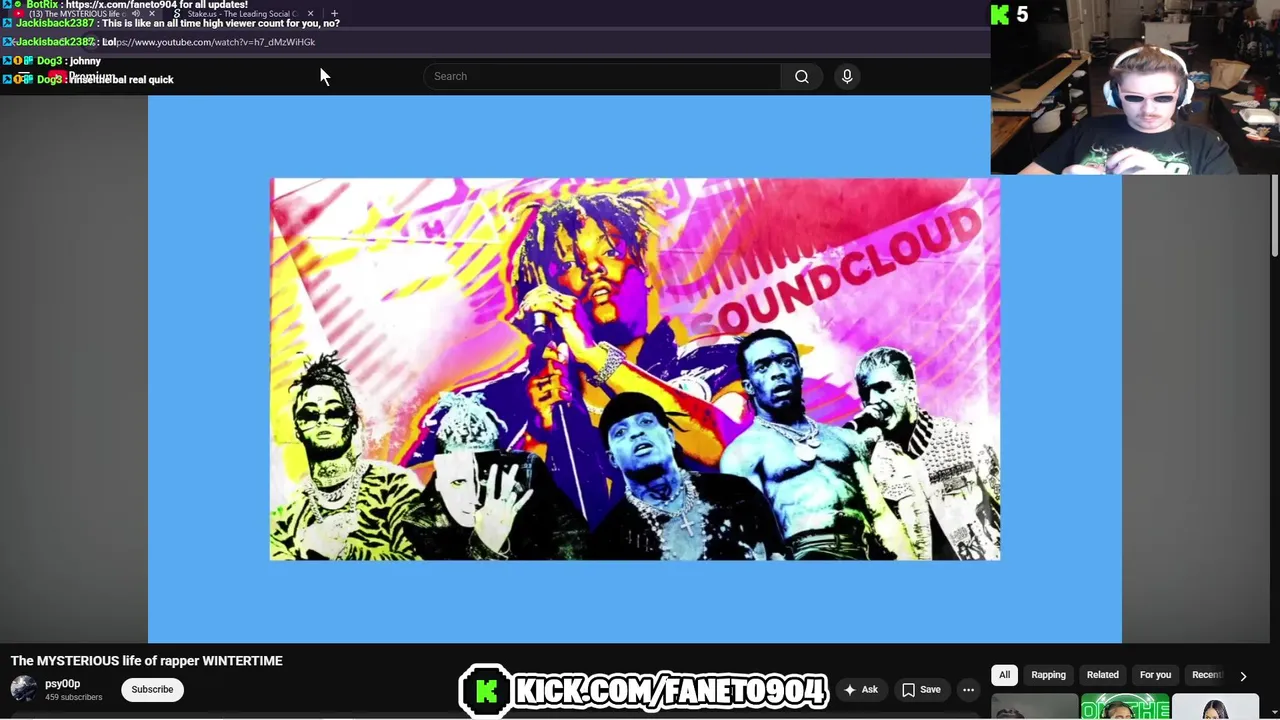This screenshot has height=720, width=1280.
Task: Select the Rapping filter chip
Action: pyautogui.click(x=1048, y=675)
